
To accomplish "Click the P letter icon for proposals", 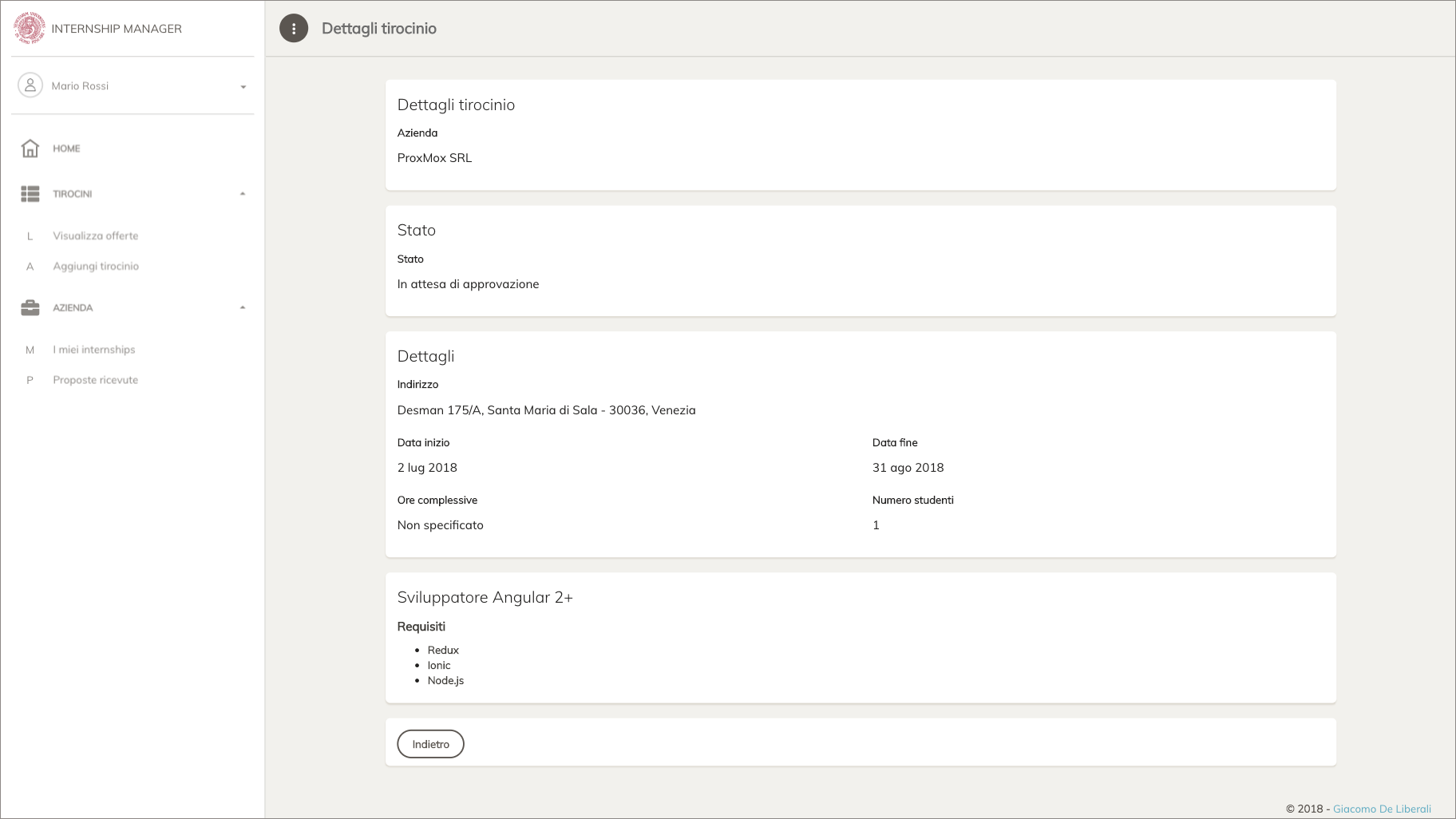I will point(30,381).
